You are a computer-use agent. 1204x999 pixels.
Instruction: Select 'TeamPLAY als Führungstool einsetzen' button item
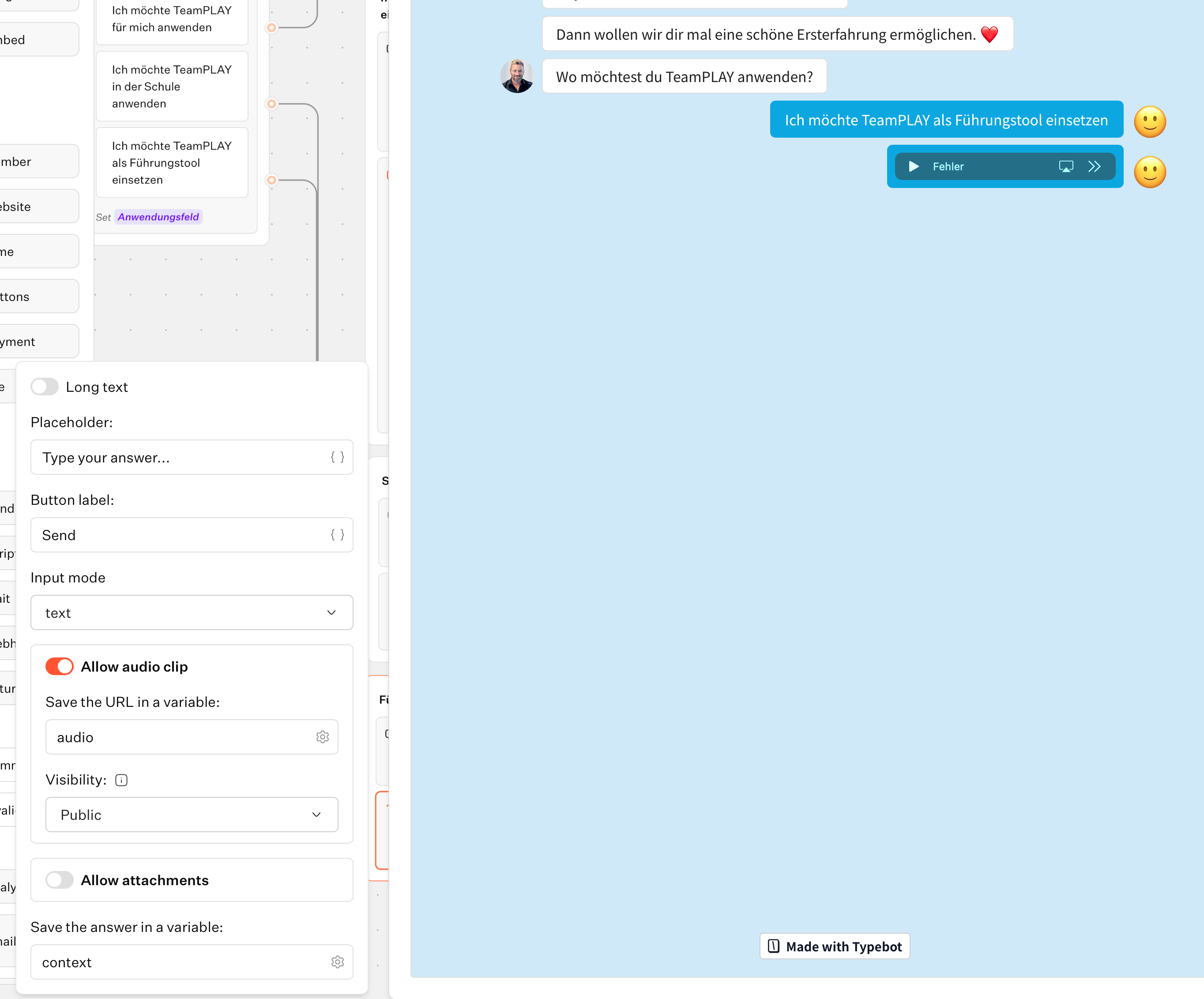click(171, 163)
